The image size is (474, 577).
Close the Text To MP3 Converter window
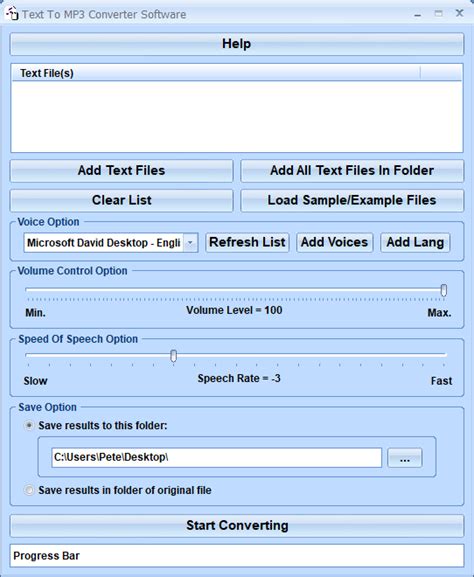click(459, 13)
